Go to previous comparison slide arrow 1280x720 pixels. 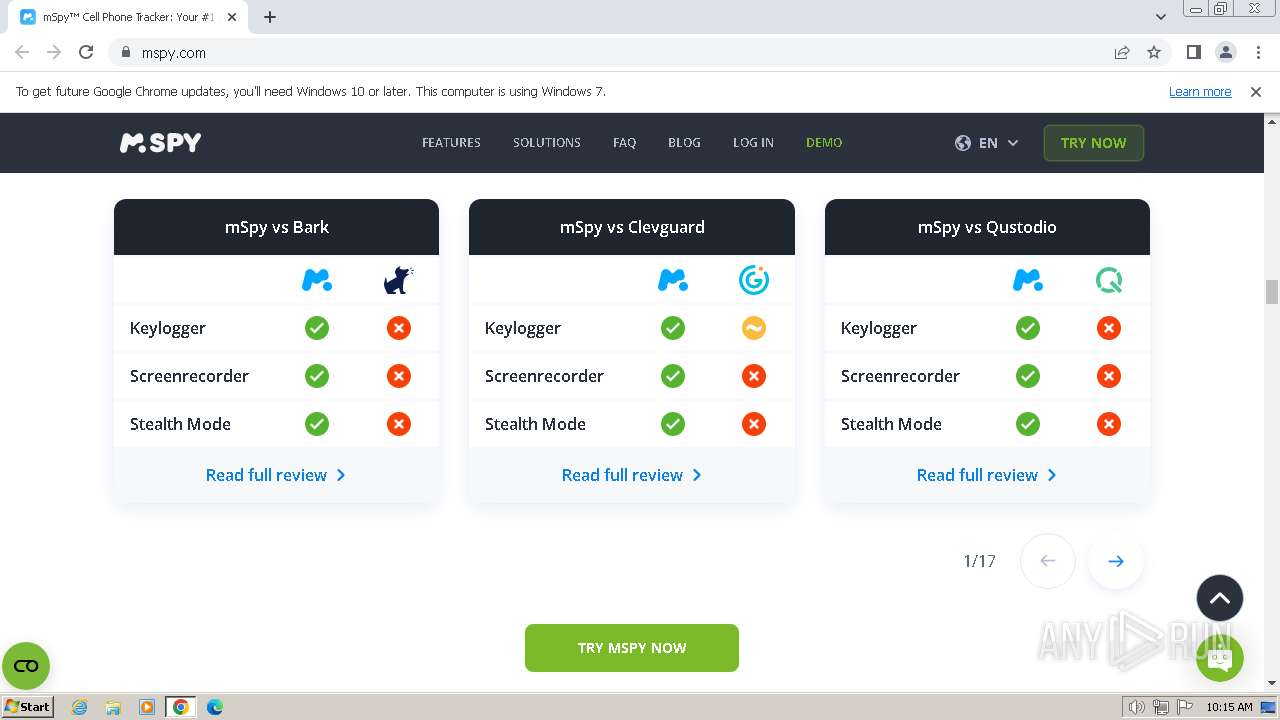tap(1048, 561)
